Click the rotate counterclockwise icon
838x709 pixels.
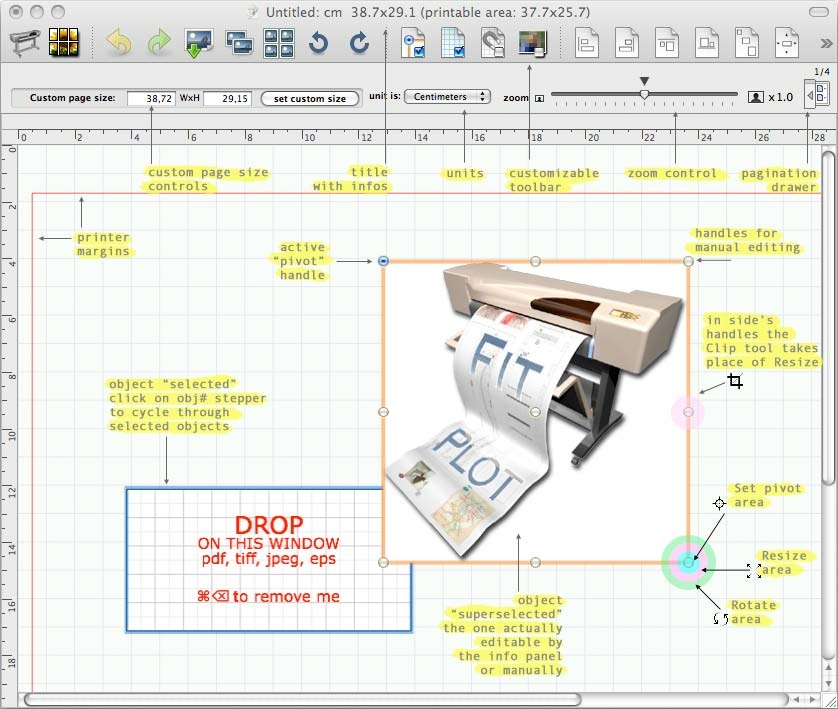coord(318,43)
